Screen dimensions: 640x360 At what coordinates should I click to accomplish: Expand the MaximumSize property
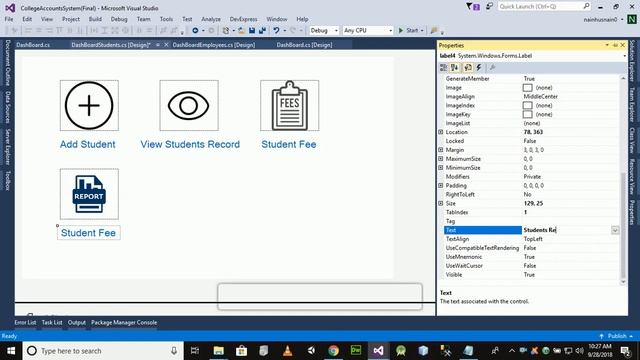pyautogui.click(x=441, y=159)
